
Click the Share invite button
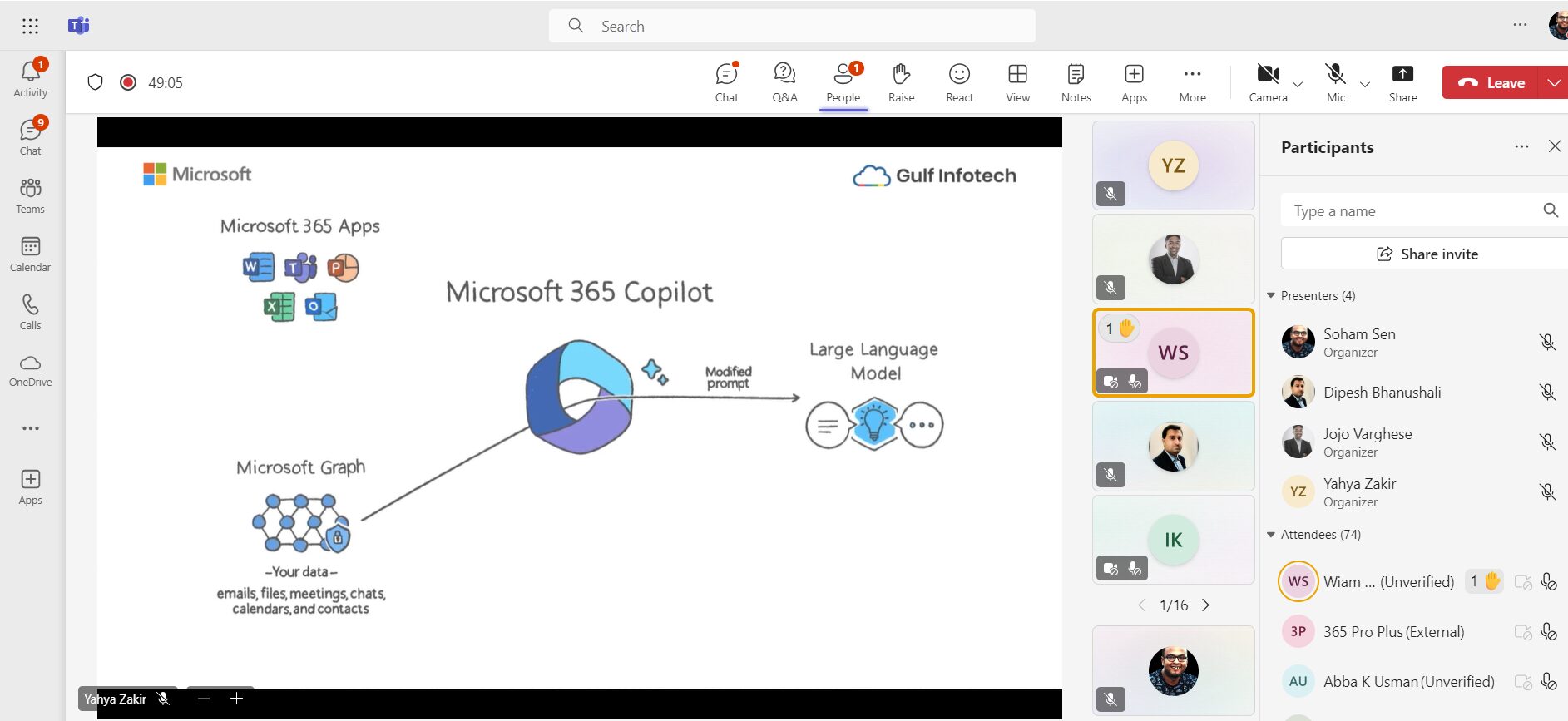[1427, 254]
